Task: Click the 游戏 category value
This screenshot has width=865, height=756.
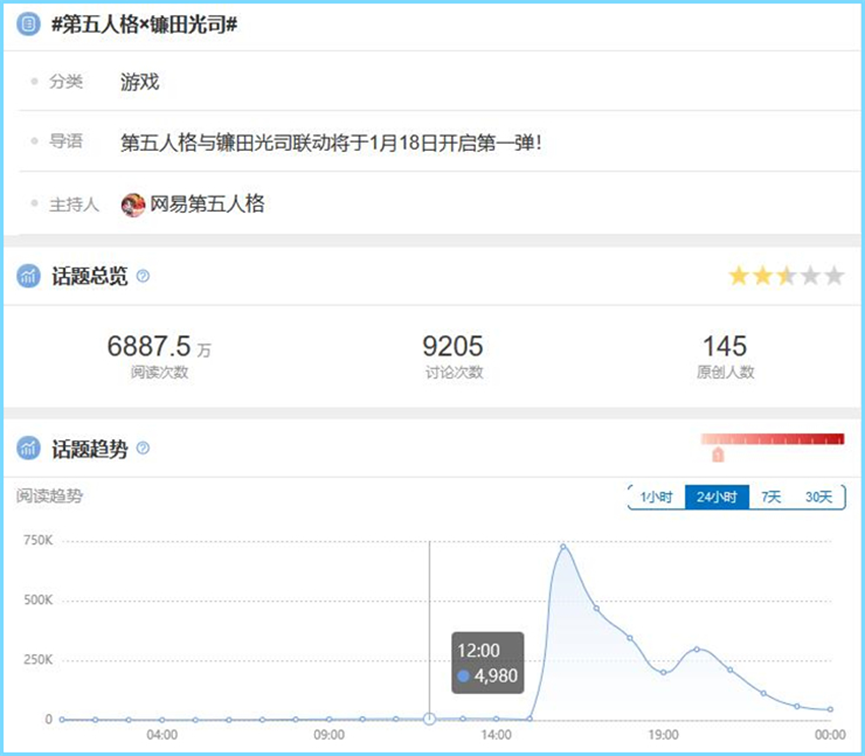Action: click(139, 82)
